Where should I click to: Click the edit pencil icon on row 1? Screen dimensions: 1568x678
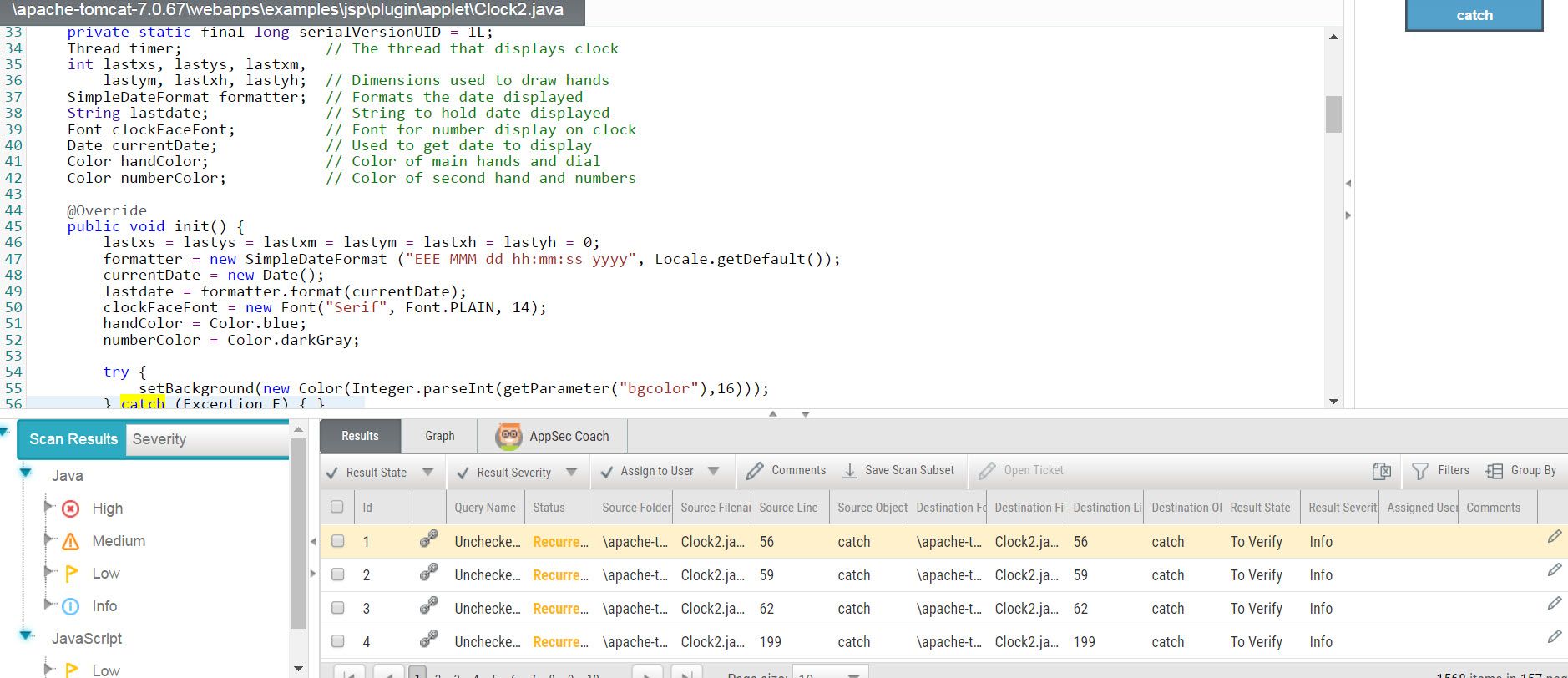tap(1554, 537)
